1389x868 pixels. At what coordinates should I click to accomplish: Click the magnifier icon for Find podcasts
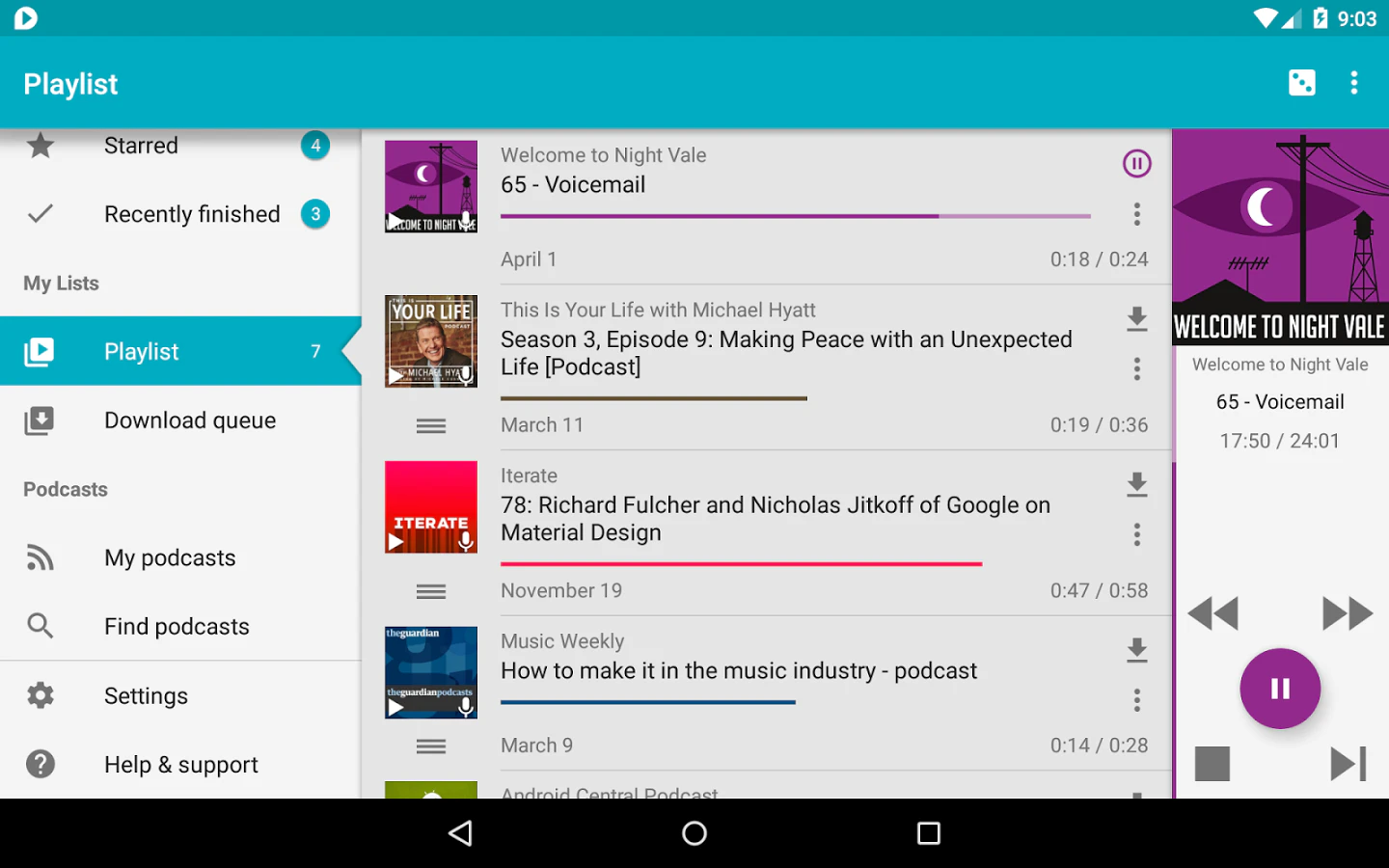tap(41, 627)
